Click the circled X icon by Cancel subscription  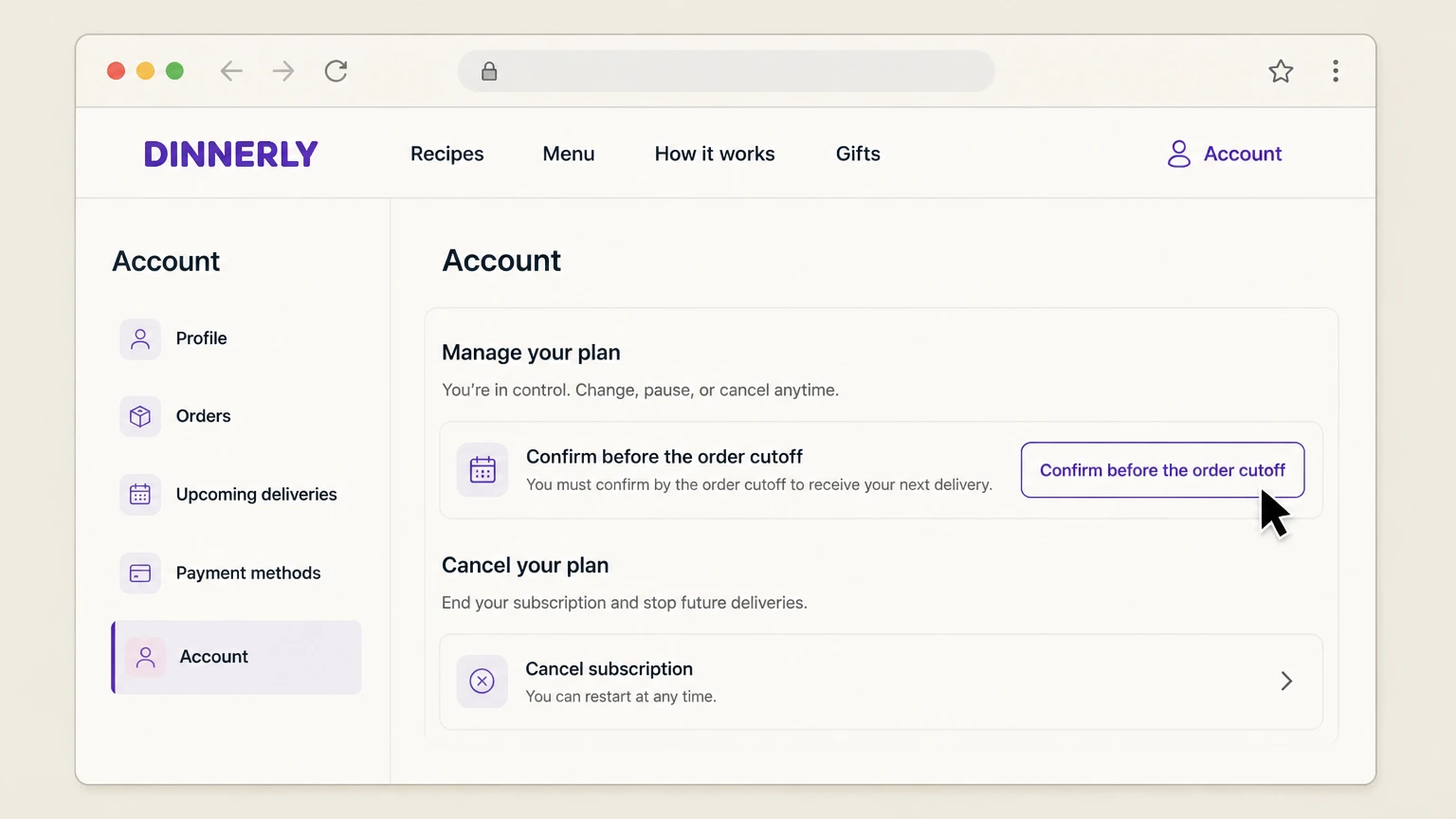point(482,682)
